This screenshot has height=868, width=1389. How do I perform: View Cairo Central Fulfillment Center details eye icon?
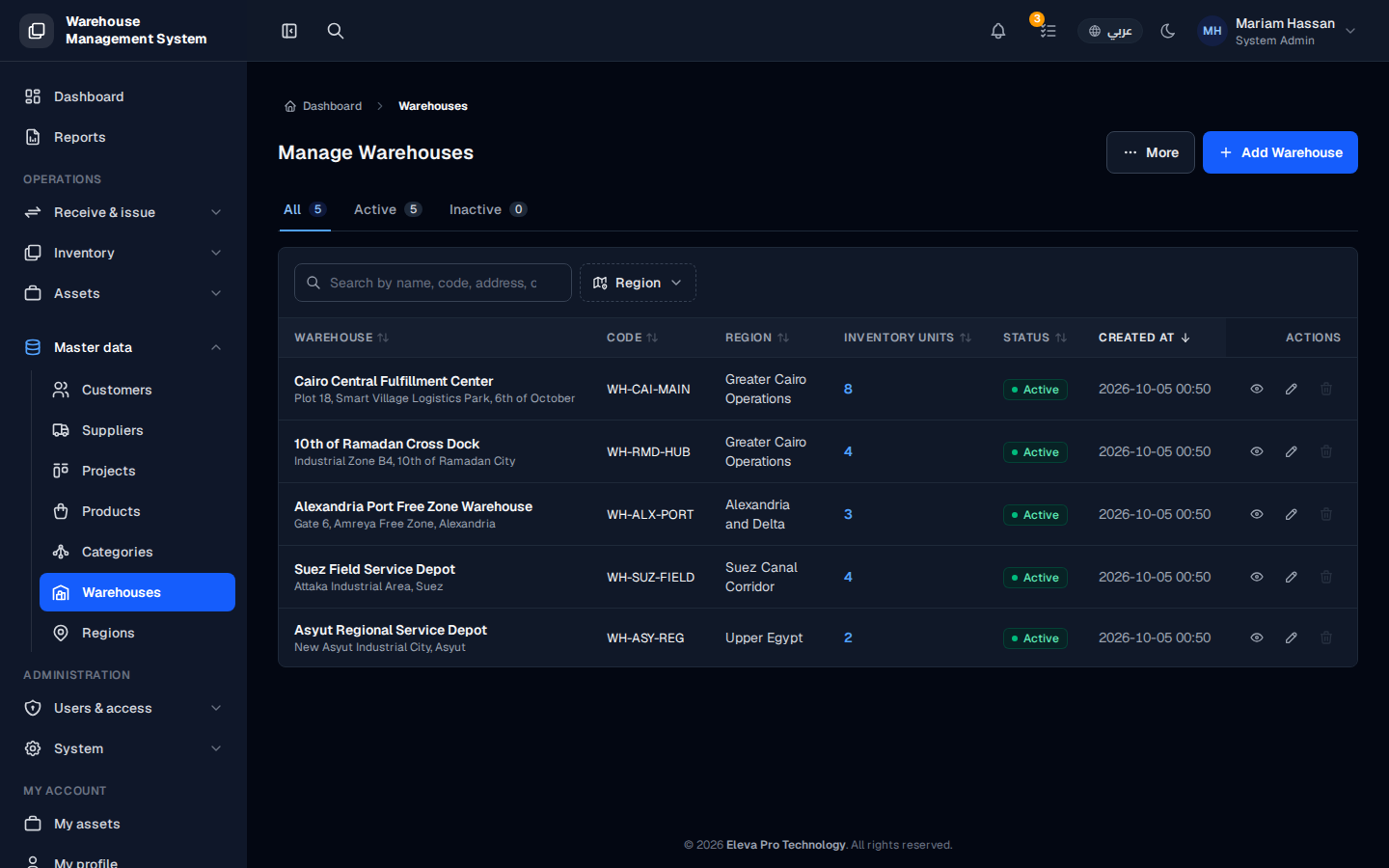[1257, 389]
